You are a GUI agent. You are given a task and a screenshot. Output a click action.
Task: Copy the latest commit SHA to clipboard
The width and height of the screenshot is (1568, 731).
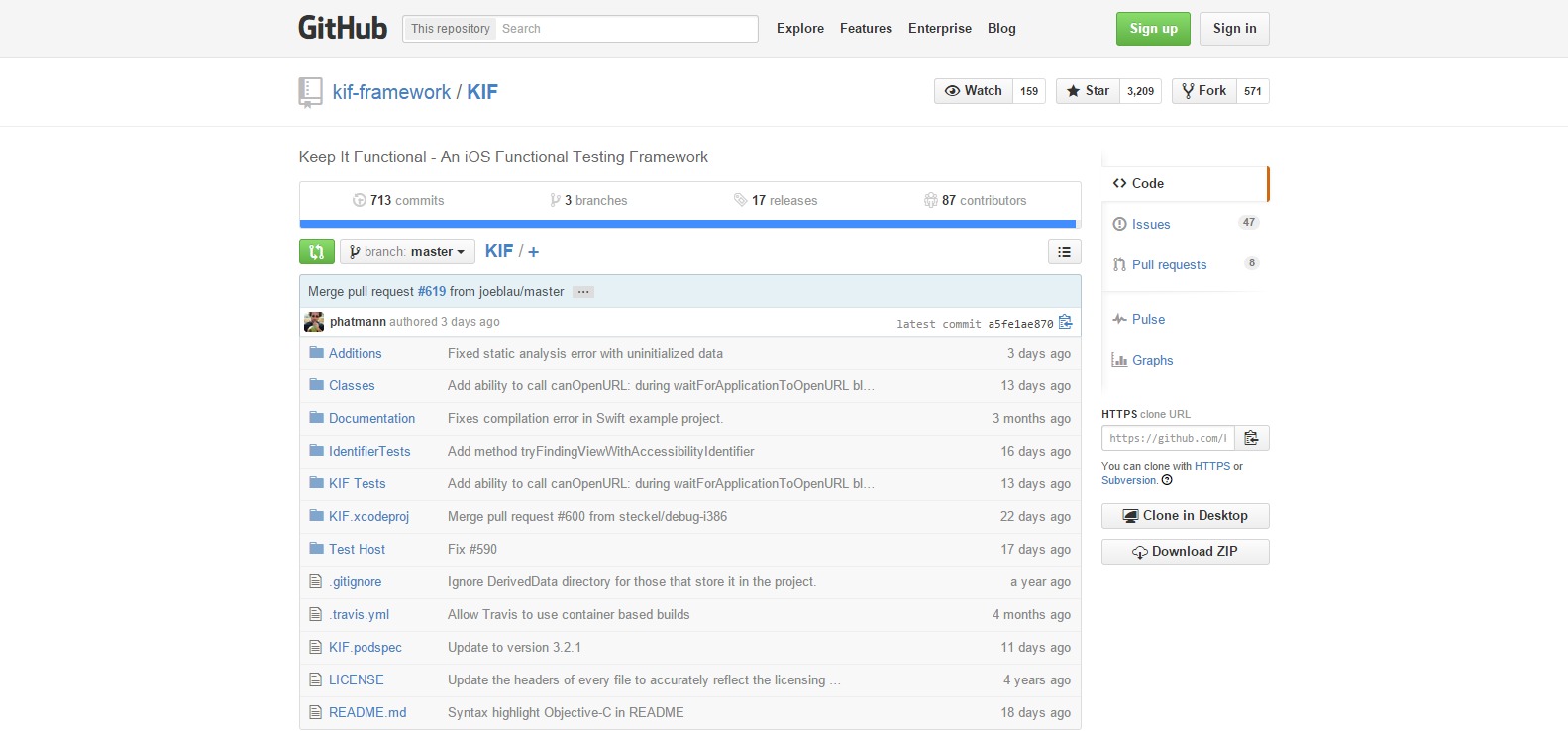(1066, 322)
